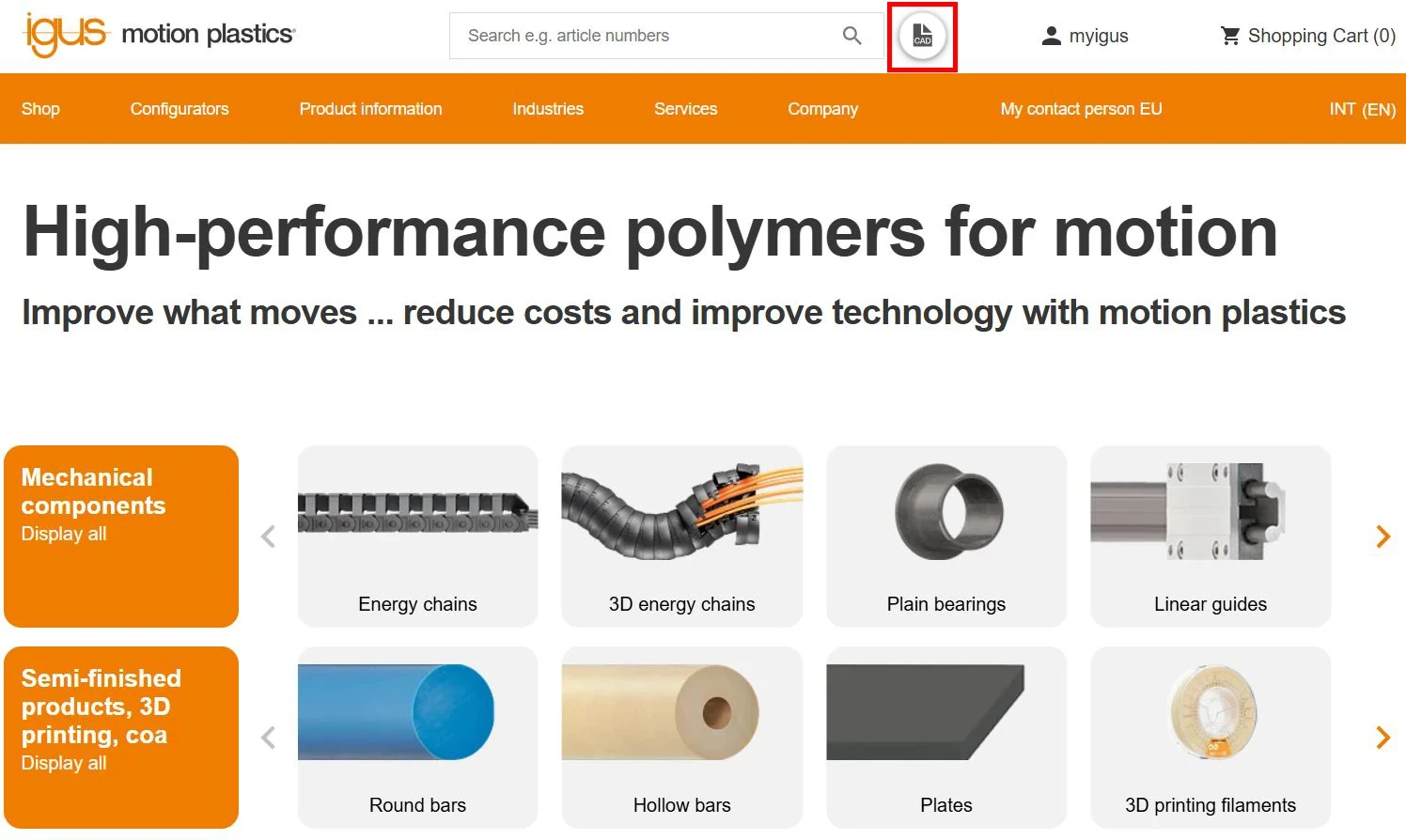Viewport: 1406px width, 840px height.
Task: Open the INT (EN) language selector
Action: [1362, 109]
